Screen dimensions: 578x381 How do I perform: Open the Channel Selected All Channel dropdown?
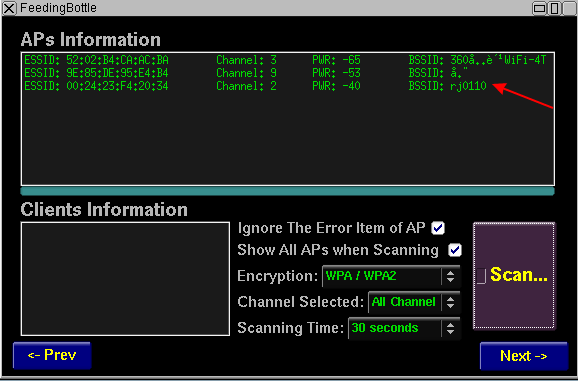click(414, 302)
